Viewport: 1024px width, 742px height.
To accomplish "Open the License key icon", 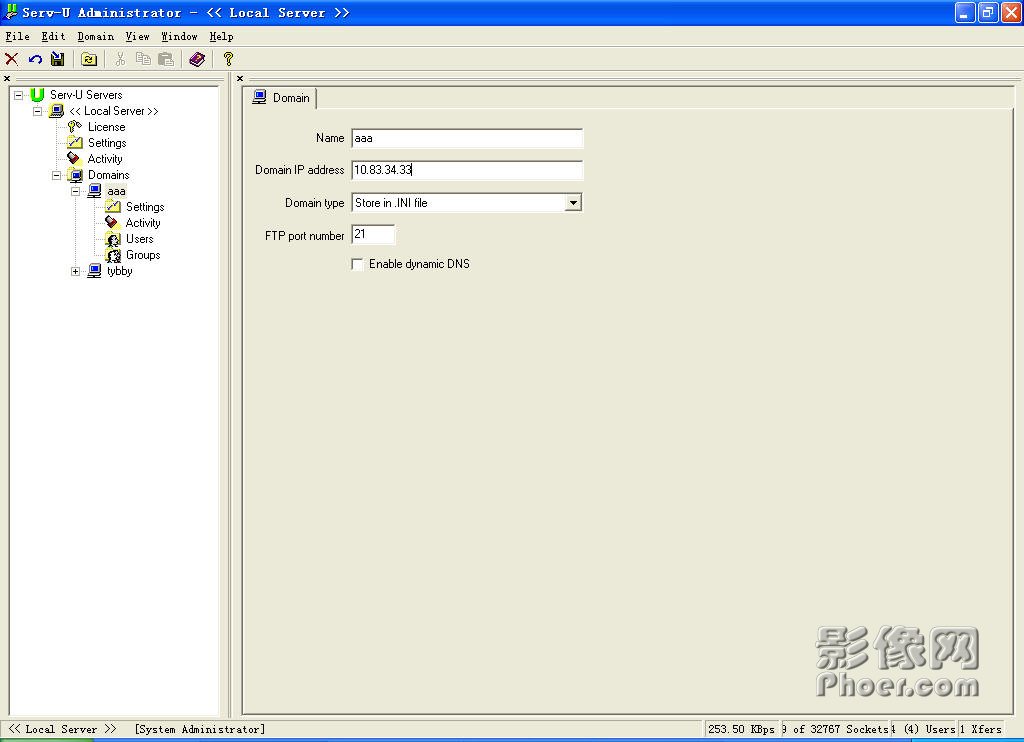I will 75,127.
